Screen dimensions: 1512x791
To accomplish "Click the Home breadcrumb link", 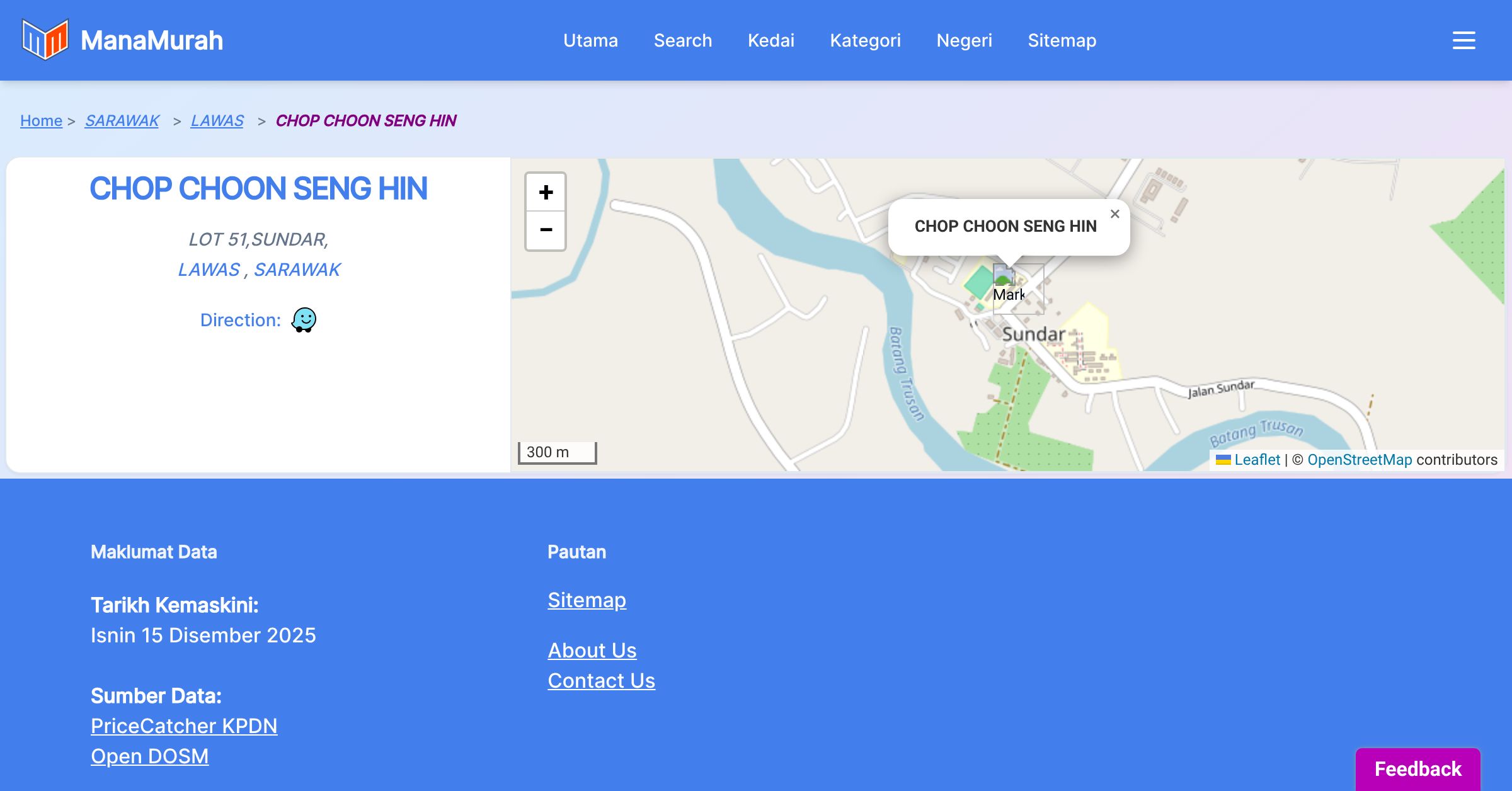I will [41, 120].
